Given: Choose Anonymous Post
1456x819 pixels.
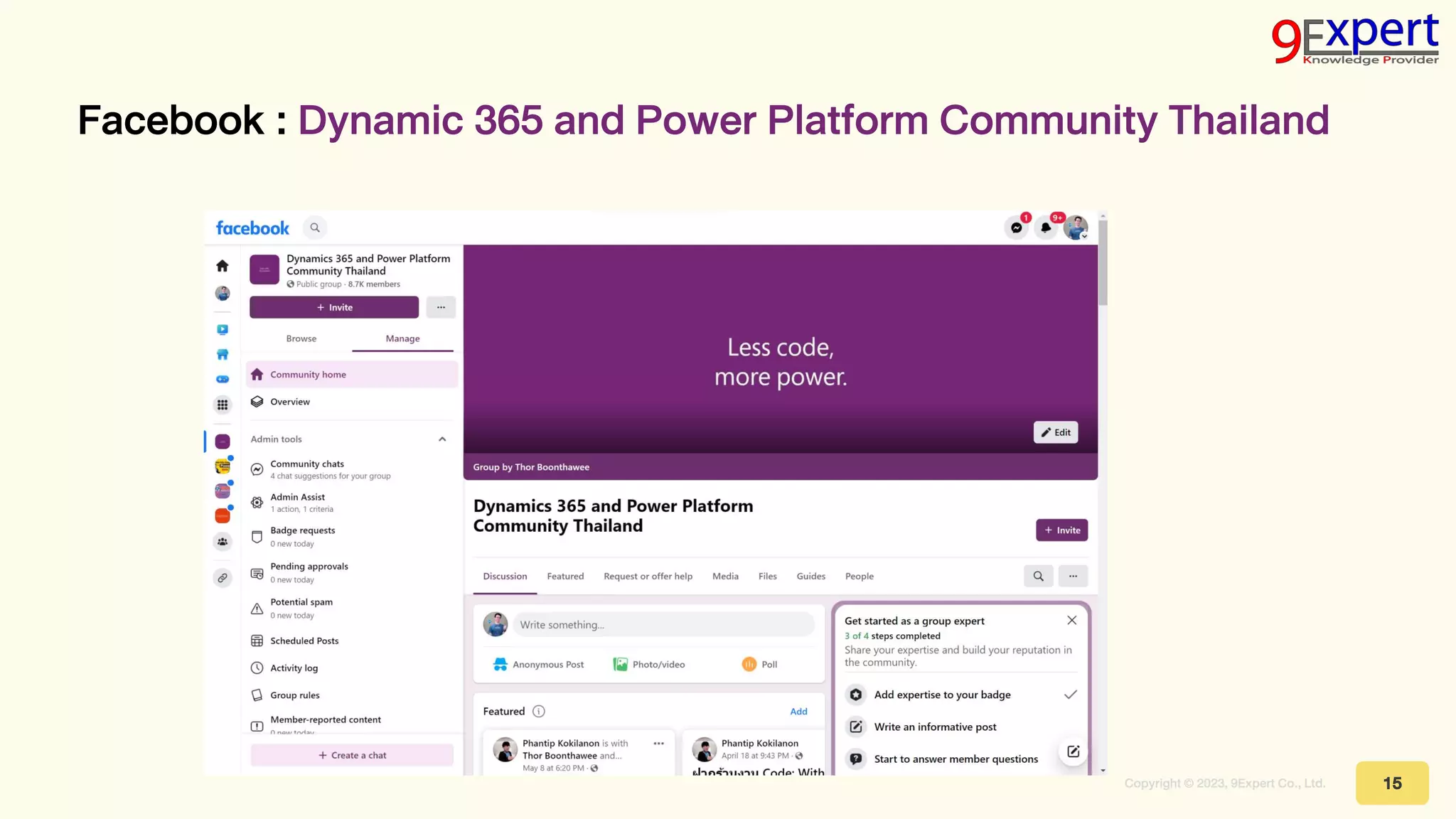Looking at the screenshot, I should click(538, 665).
